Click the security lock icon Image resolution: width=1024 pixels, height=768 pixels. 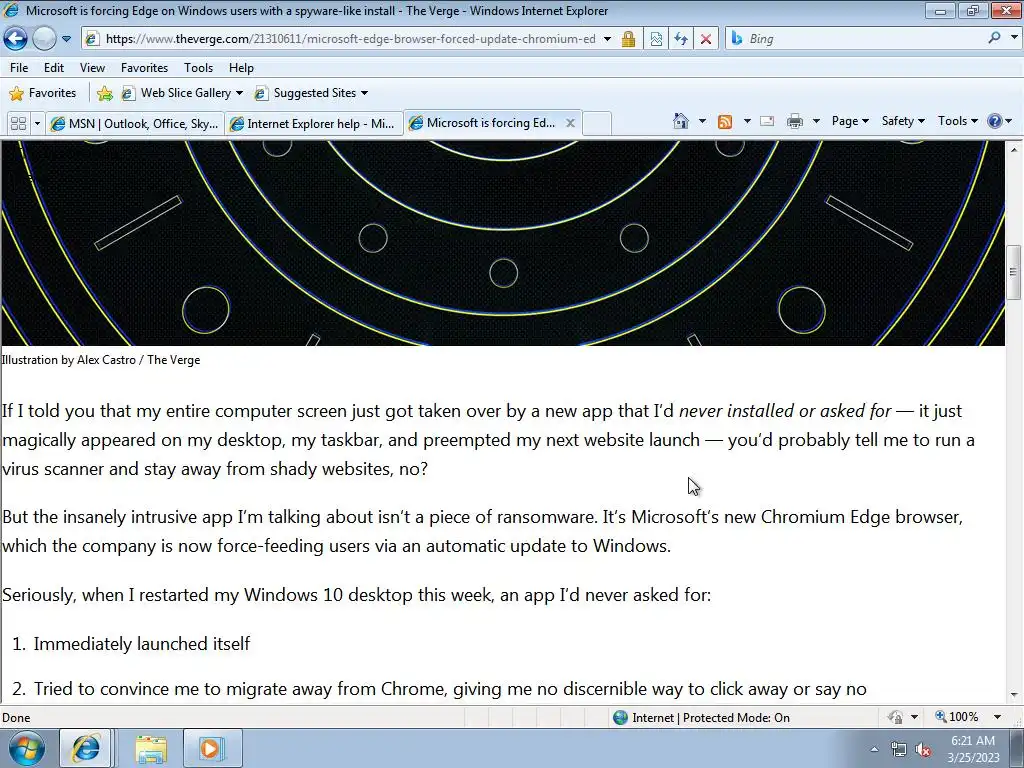(x=628, y=39)
